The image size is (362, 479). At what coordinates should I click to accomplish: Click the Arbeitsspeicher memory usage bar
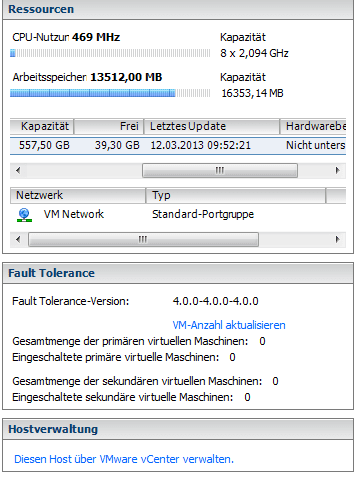click(110, 93)
